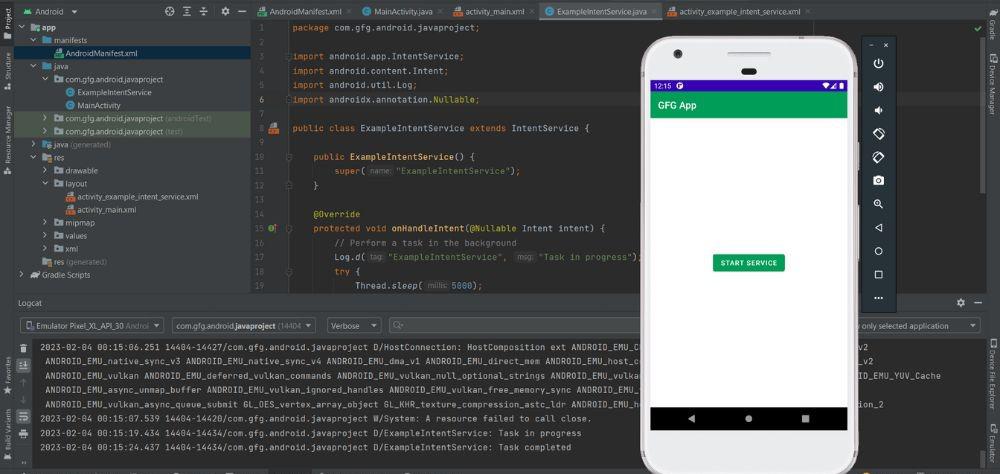Click the select opened file target icon

tap(169, 11)
